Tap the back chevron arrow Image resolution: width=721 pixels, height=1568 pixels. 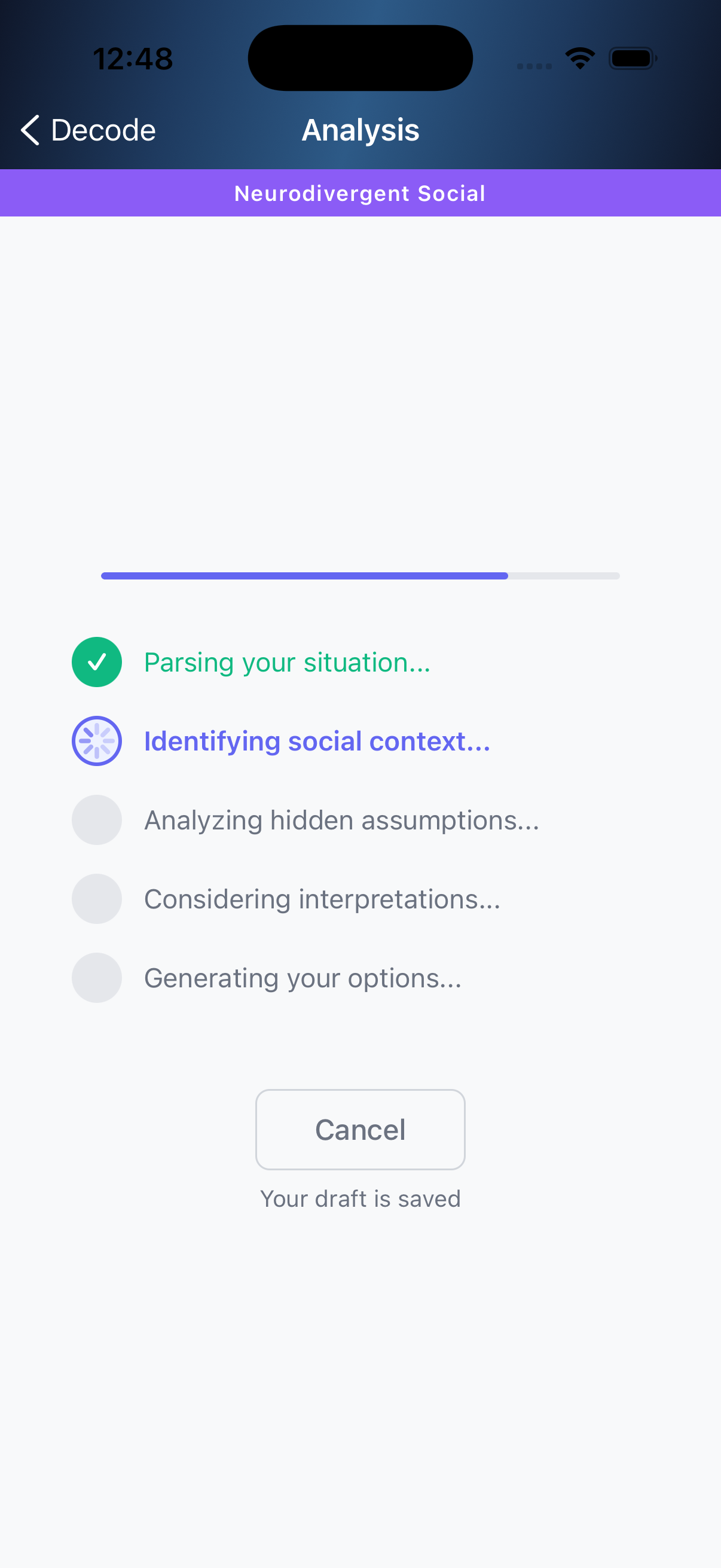[x=30, y=130]
